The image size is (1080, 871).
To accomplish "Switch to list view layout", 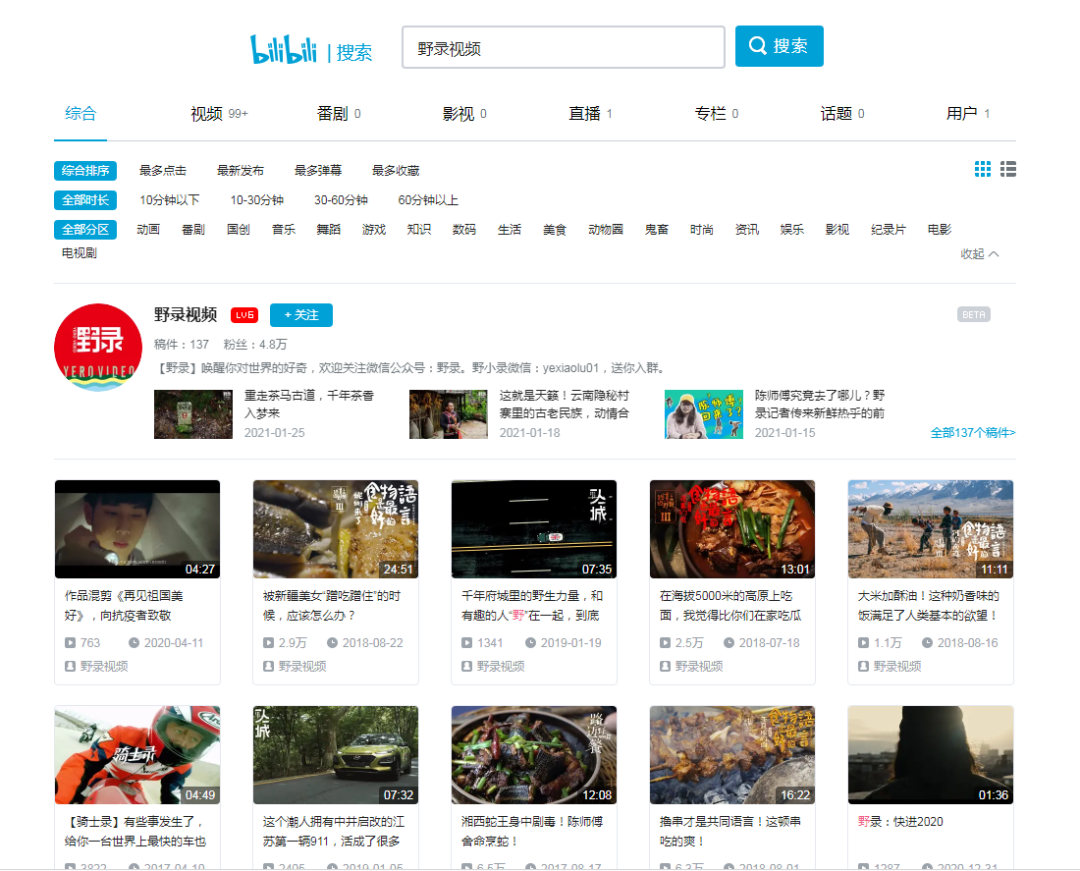I will point(1008,169).
